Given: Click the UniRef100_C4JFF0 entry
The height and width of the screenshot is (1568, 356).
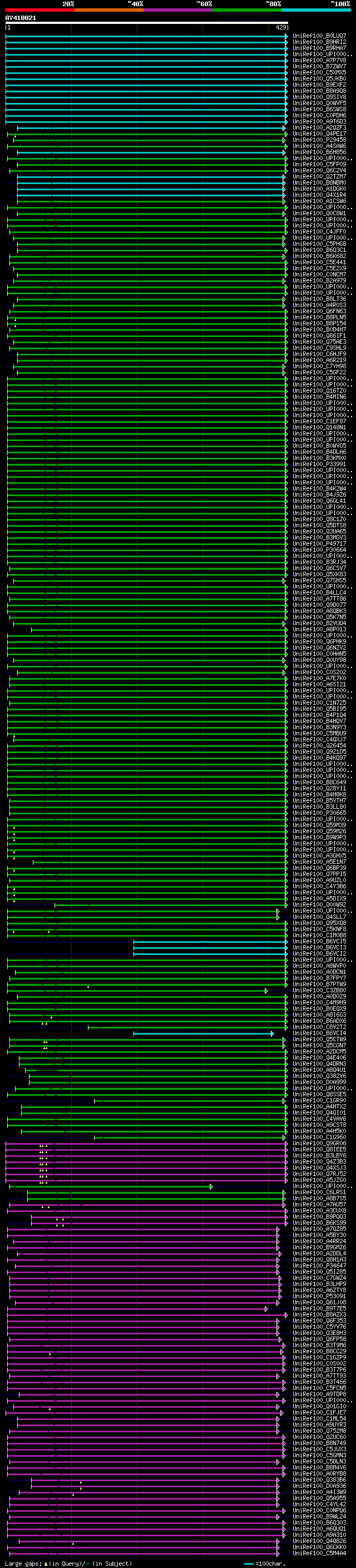Looking at the screenshot, I should point(319,232).
